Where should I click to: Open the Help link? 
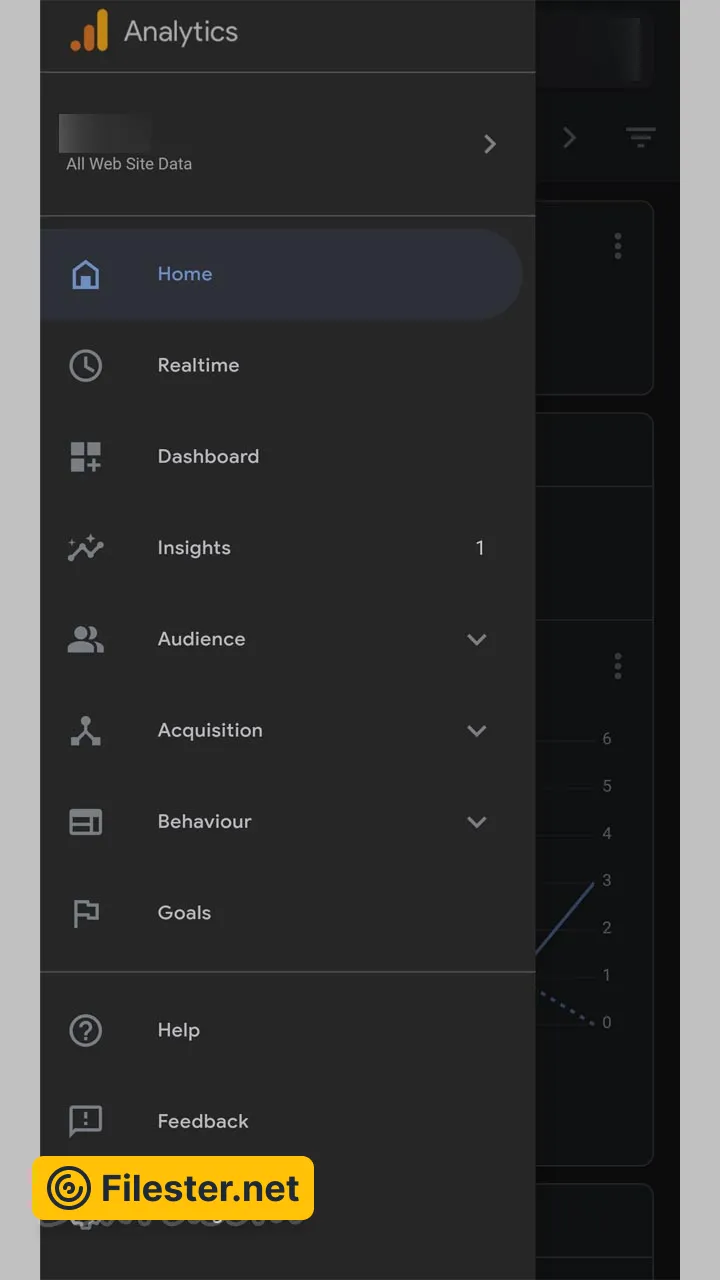(x=179, y=1030)
